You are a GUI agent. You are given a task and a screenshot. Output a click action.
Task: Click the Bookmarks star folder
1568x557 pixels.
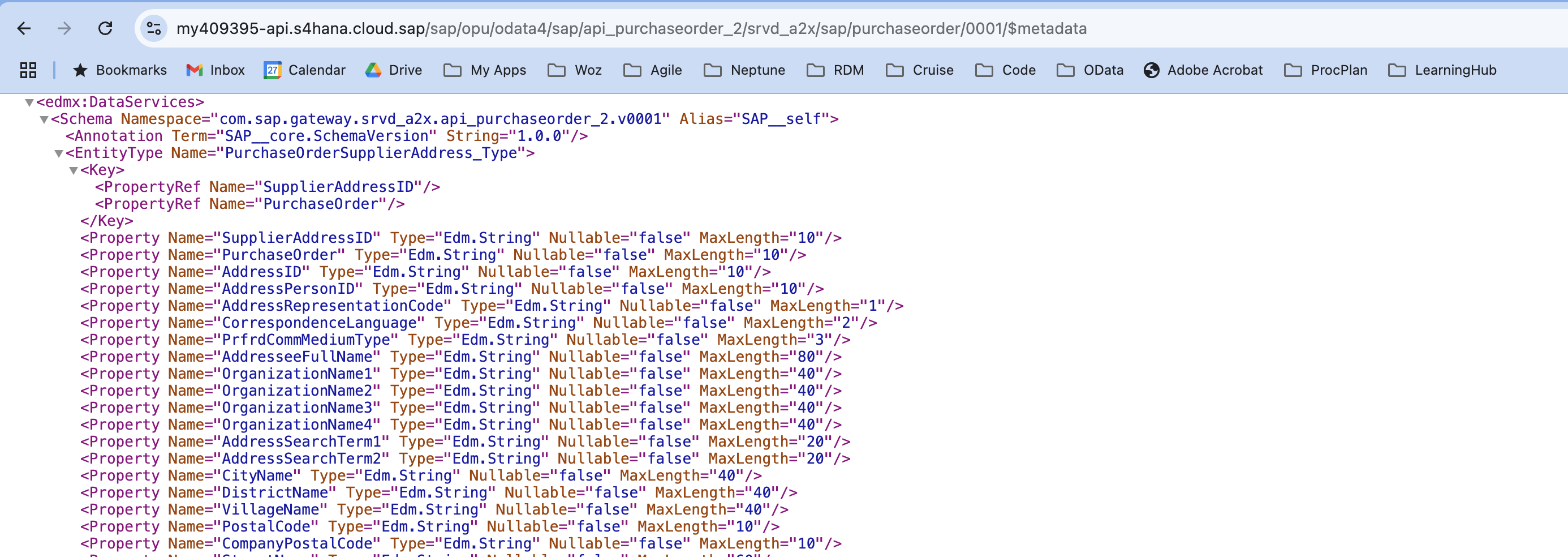[119, 70]
